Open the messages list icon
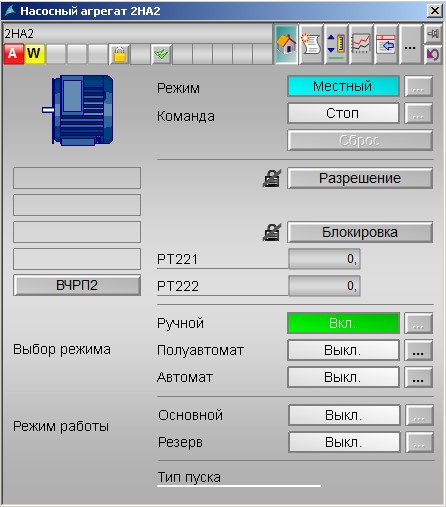Screen dimensions: 446x507 point(311,44)
